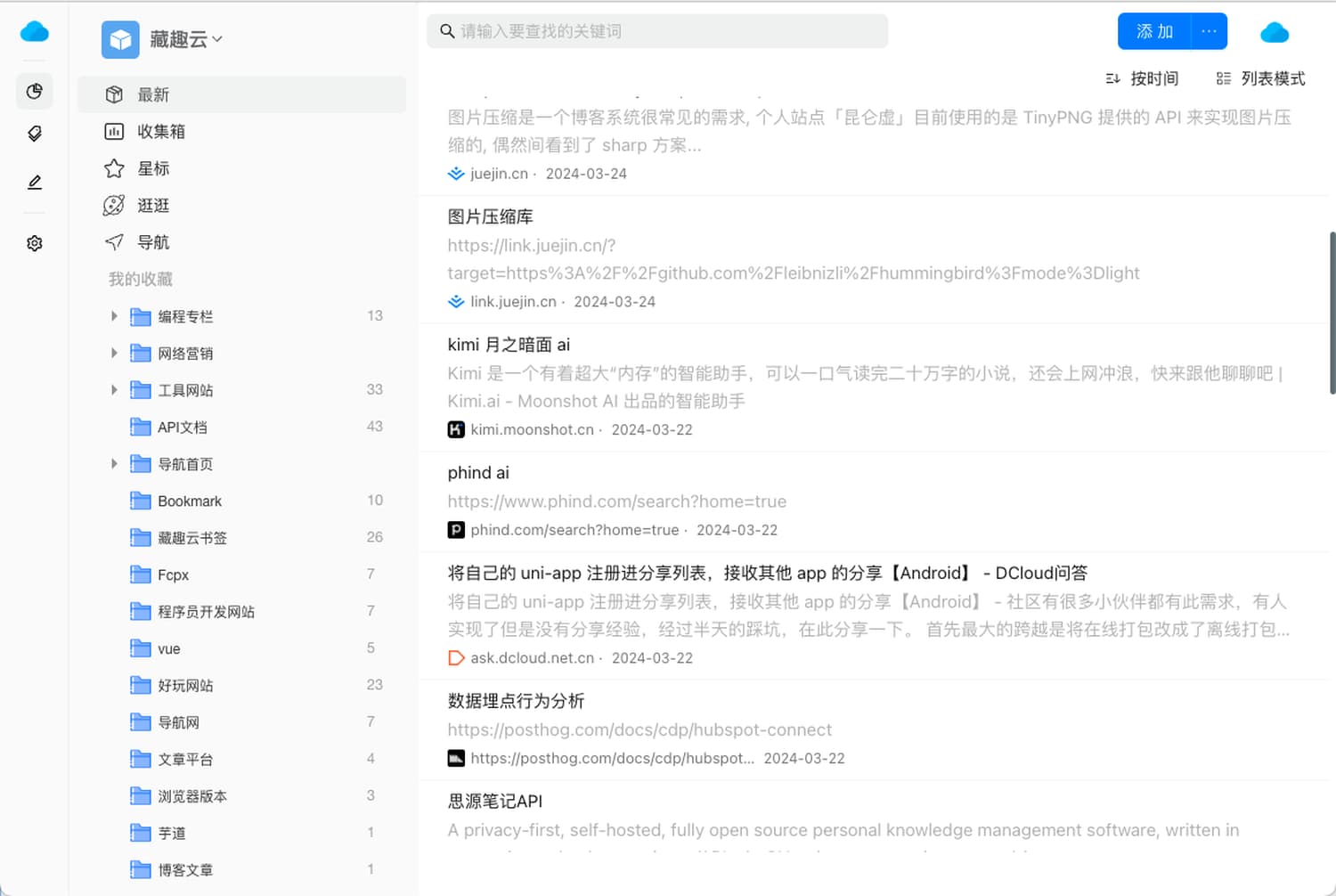
Task: Select 收集箱 in the sidebar
Action: pos(160,131)
